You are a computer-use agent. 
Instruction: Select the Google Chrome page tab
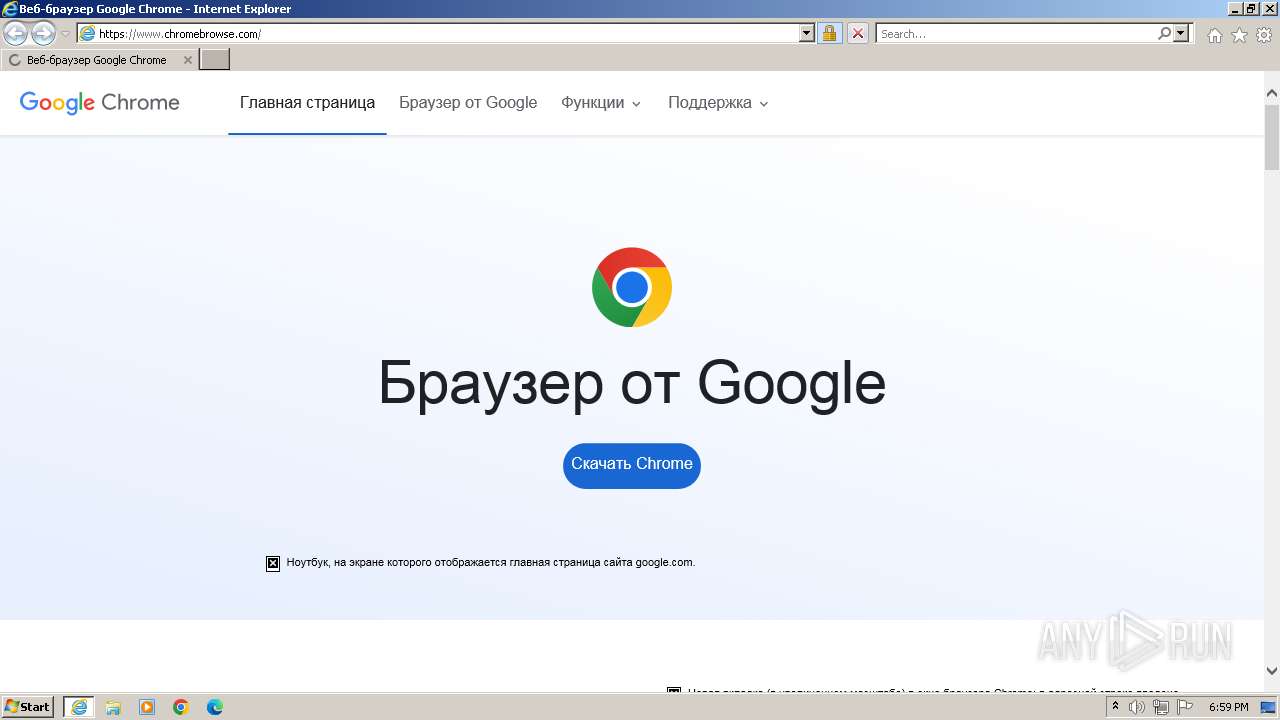(98, 60)
